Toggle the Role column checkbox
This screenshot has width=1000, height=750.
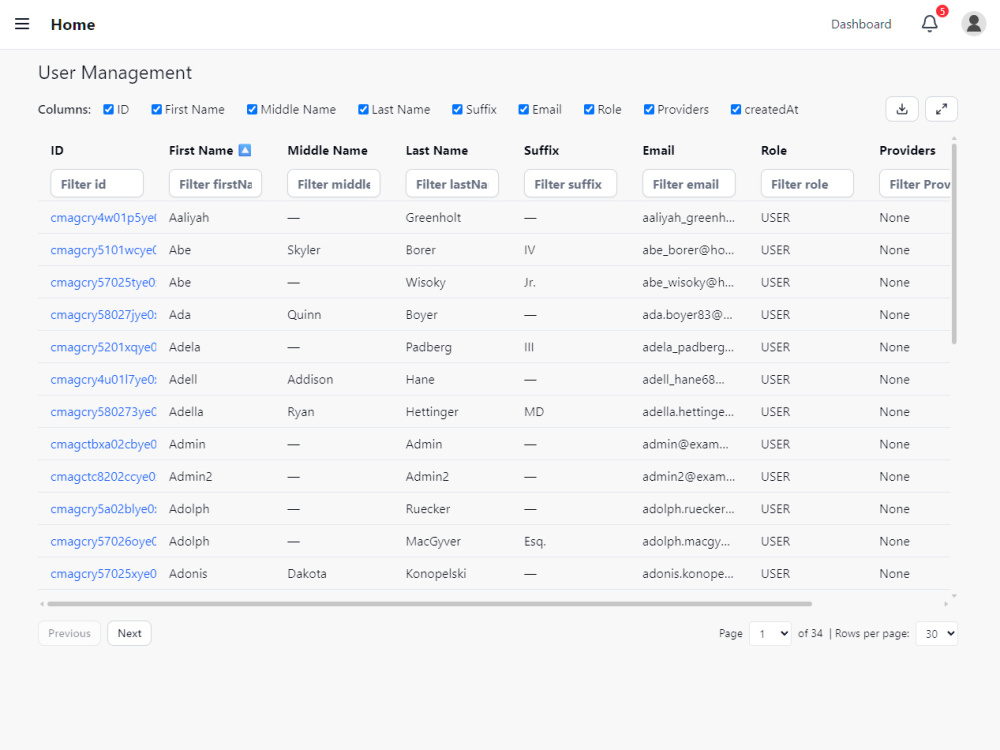(x=589, y=110)
